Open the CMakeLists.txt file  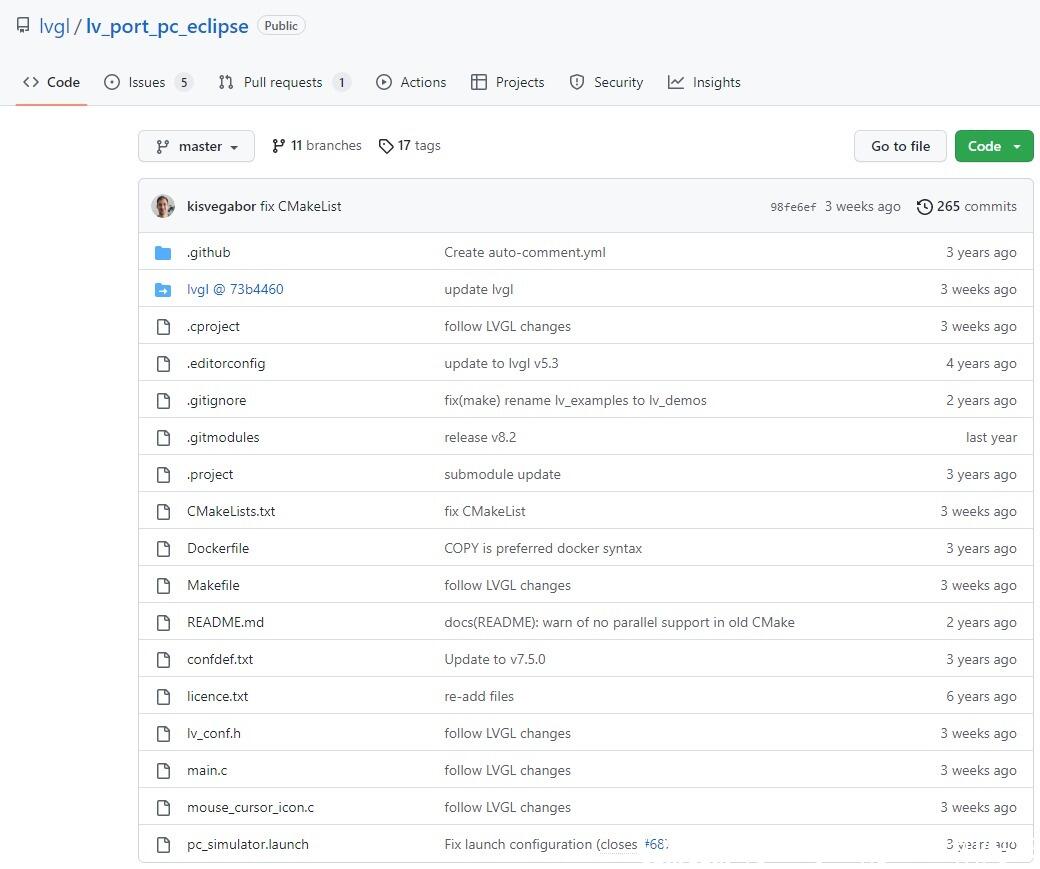(x=231, y=512)
